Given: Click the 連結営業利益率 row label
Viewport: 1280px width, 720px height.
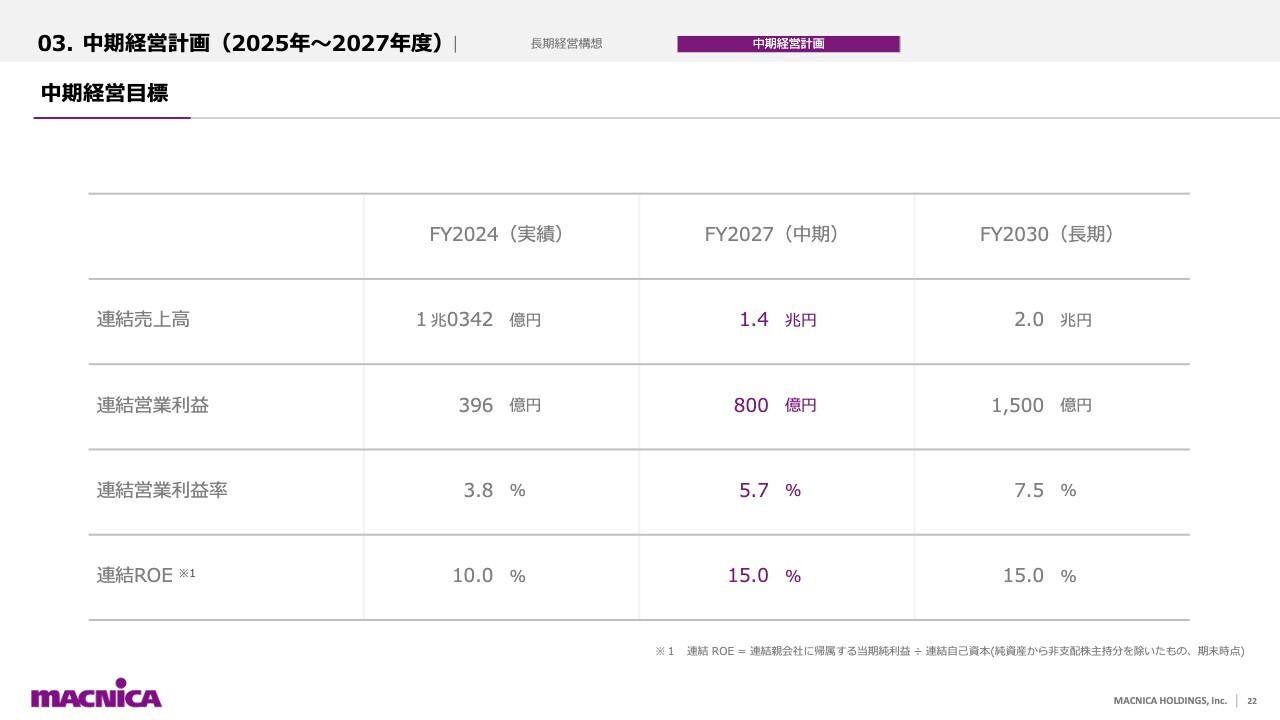Looking at the screenshot, I should [162, 490].
